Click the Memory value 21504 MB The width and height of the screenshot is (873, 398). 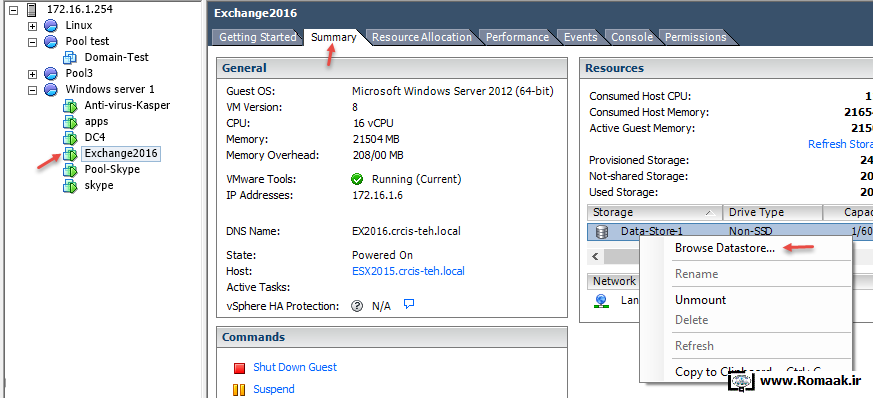(376, 139)
